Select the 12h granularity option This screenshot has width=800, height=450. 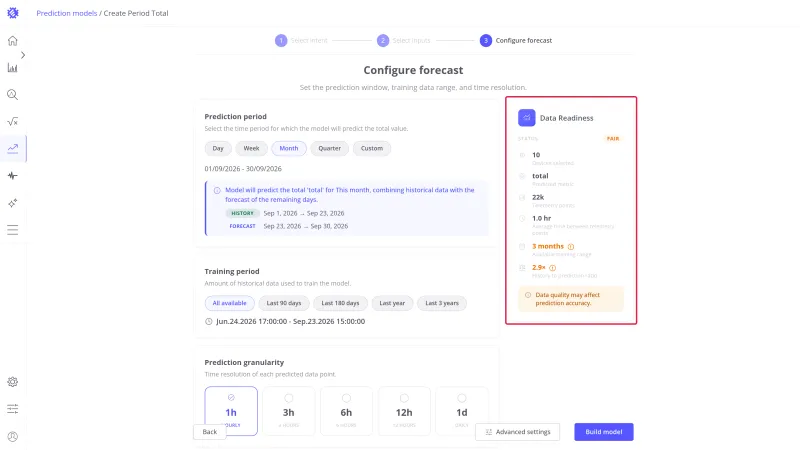click(x=404, y=411)
